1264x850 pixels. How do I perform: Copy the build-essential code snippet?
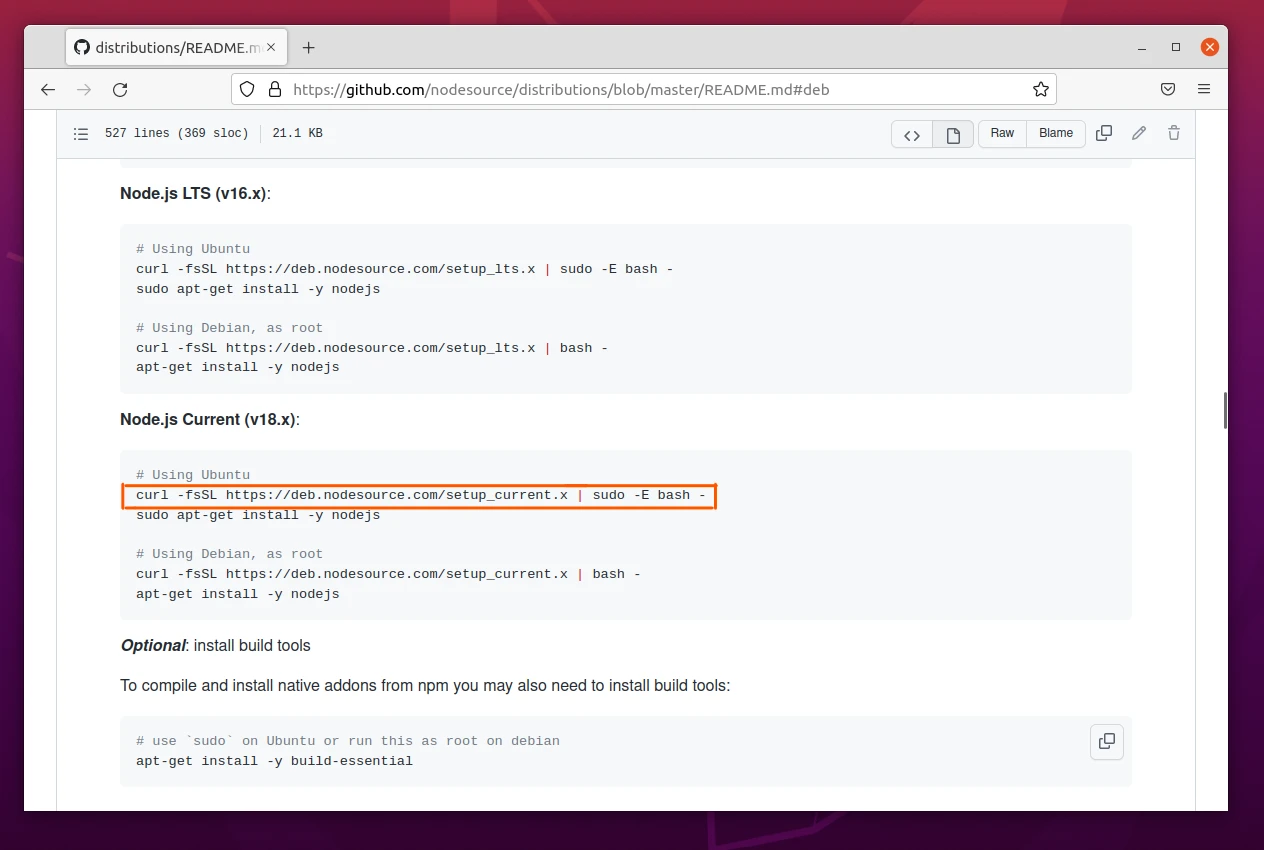(x=1106, y=741)
